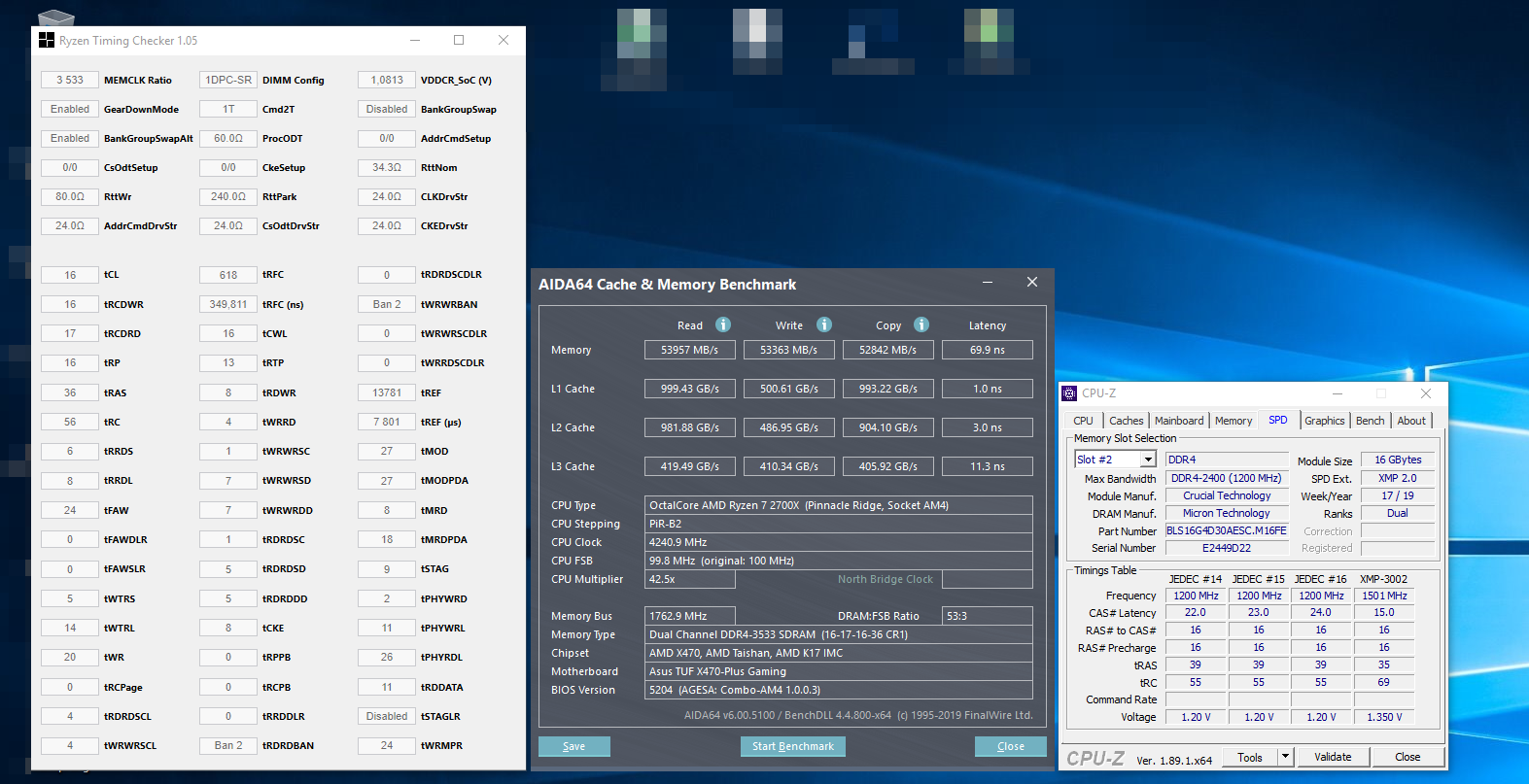Click the Memory Bus 1762.9 MHz field
Viewport: 1529px width, 784px height.
[x=690, y=616]
